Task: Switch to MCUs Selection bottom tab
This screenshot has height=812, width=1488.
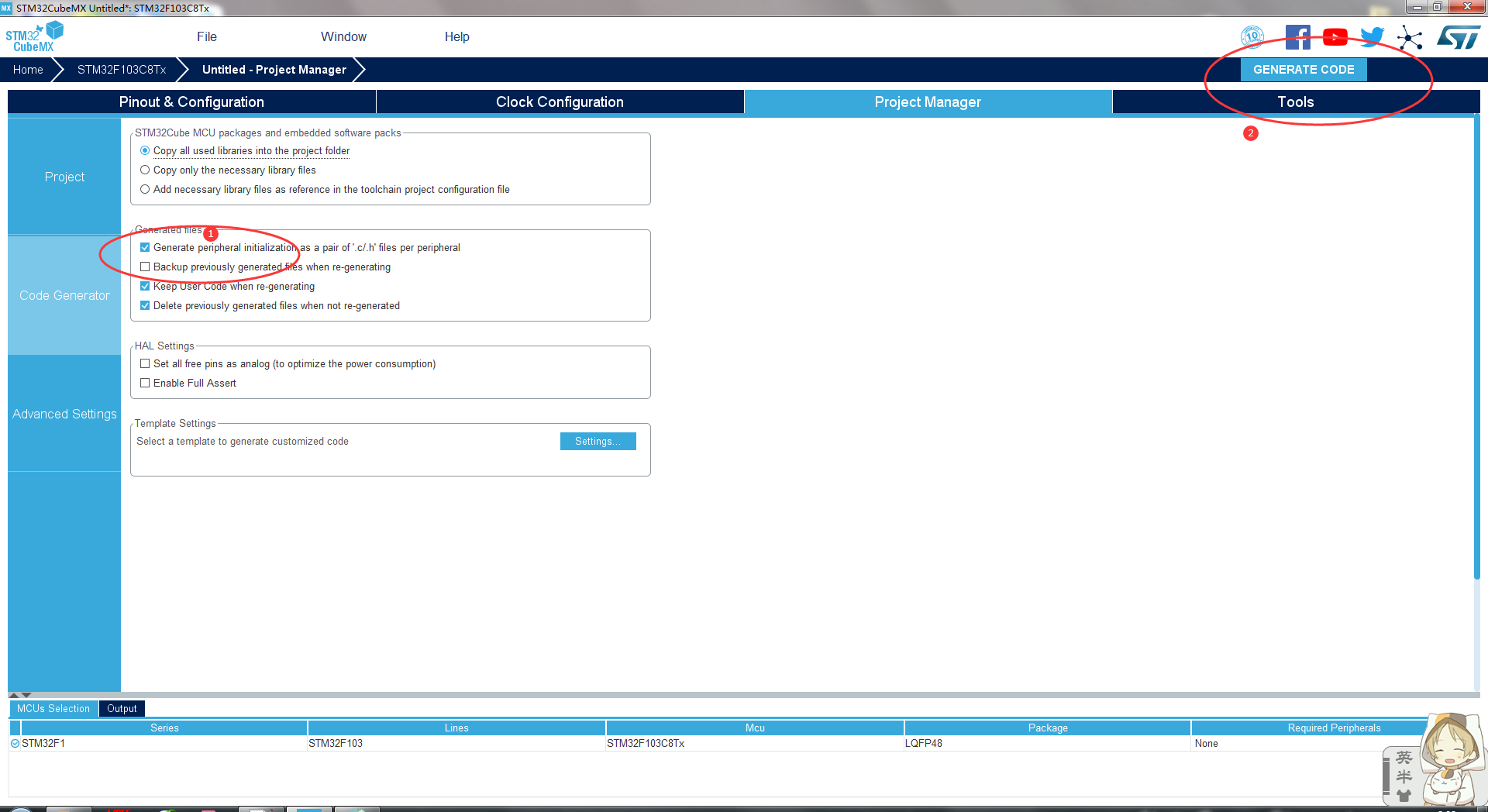Action: point(53,708)
